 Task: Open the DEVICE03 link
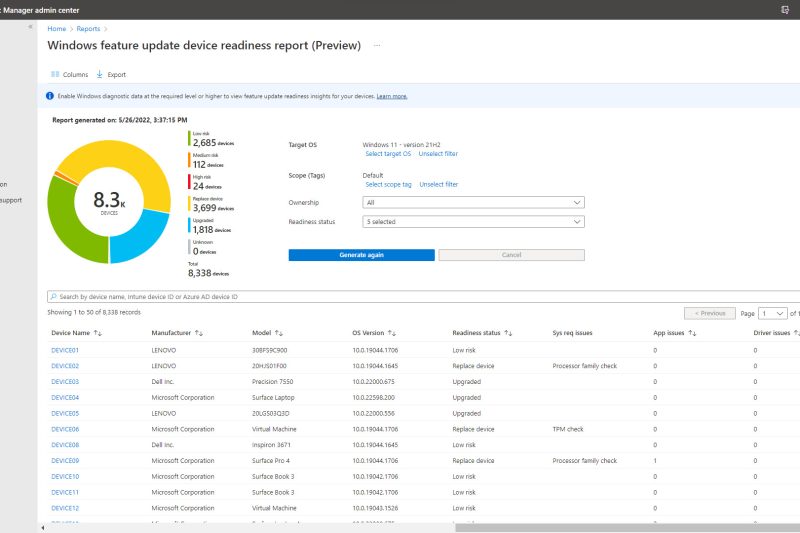[x=65, y=382]
